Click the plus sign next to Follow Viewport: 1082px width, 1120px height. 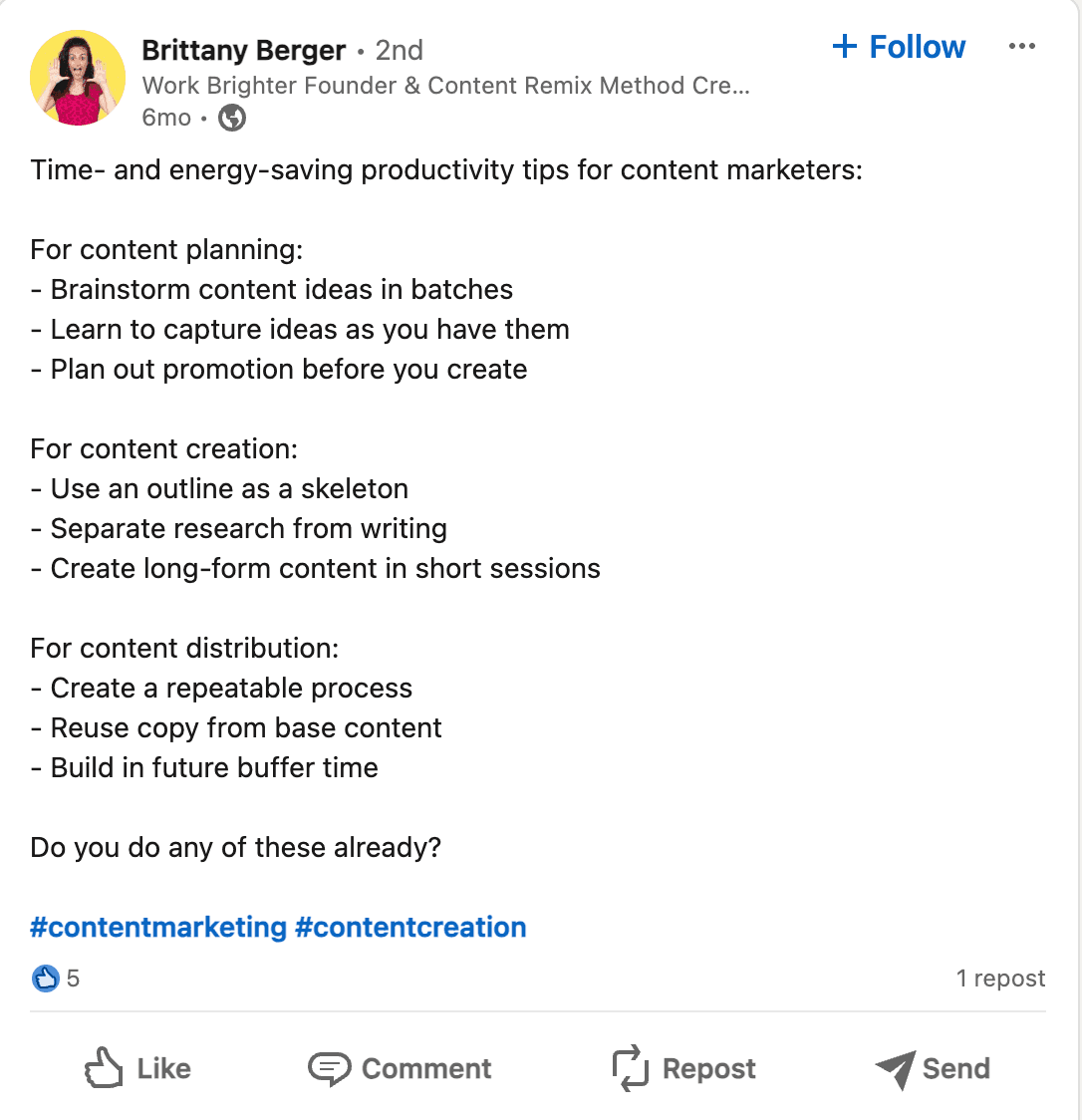(x=846, y=46)
